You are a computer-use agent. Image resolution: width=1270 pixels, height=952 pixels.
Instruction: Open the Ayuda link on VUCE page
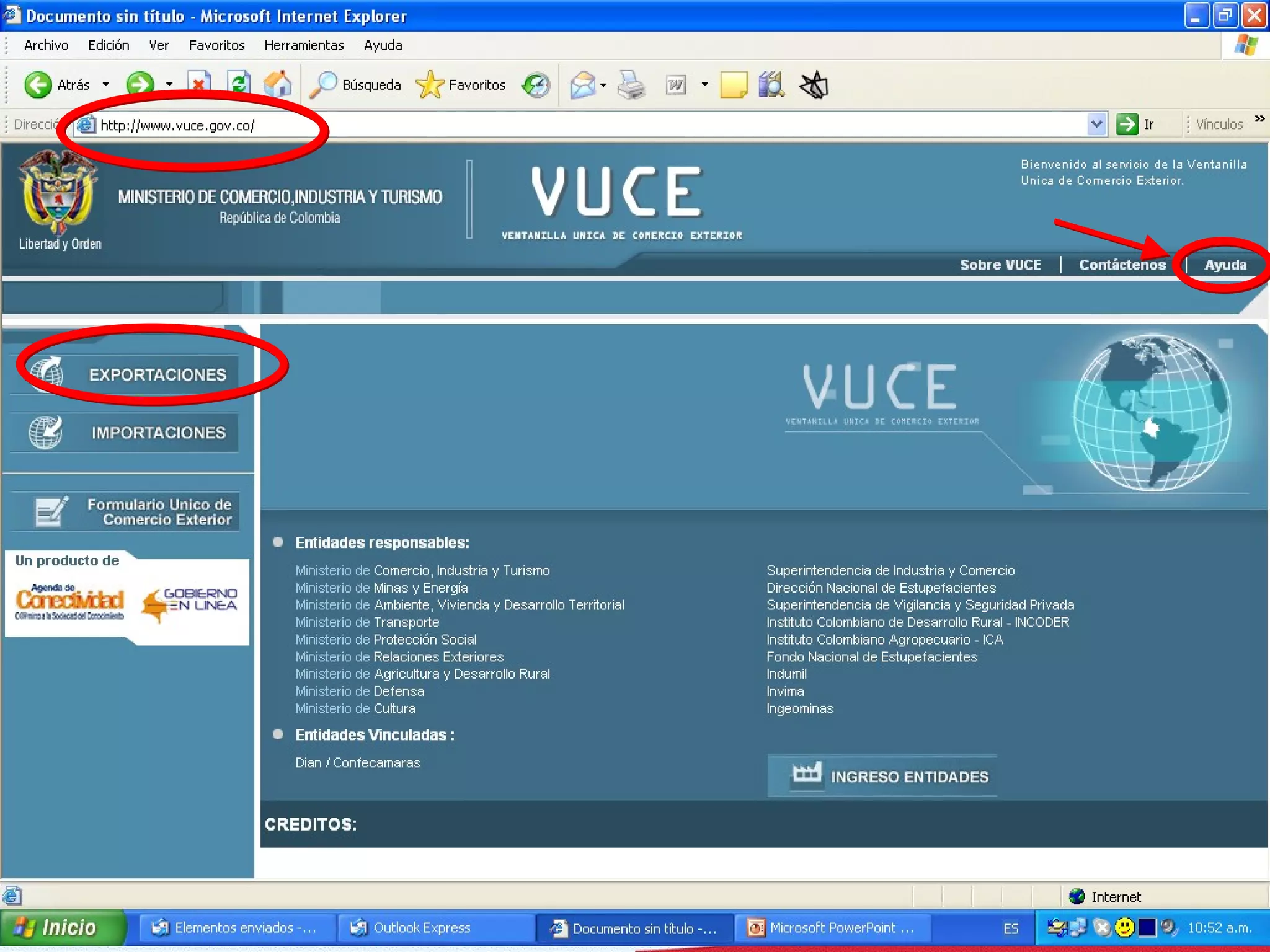tap(1225, 265)
